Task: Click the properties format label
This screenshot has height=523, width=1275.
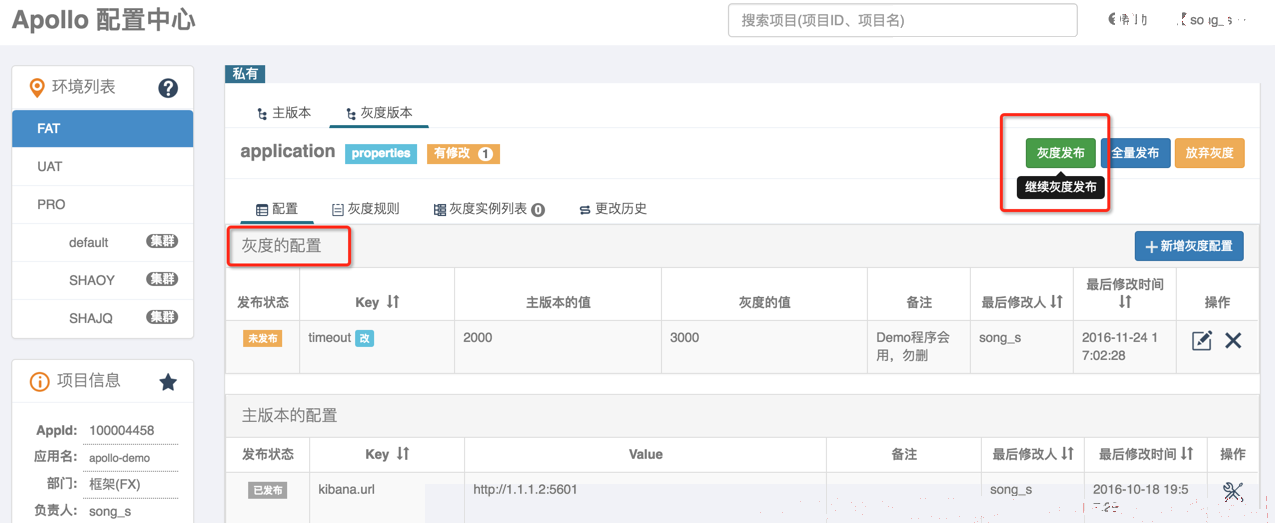Action: tap(381, 154)
